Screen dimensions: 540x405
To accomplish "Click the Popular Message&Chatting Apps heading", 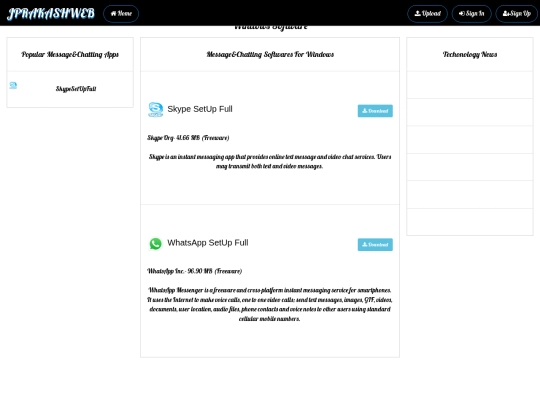I will pyautogui.click(x=70, y=54).
